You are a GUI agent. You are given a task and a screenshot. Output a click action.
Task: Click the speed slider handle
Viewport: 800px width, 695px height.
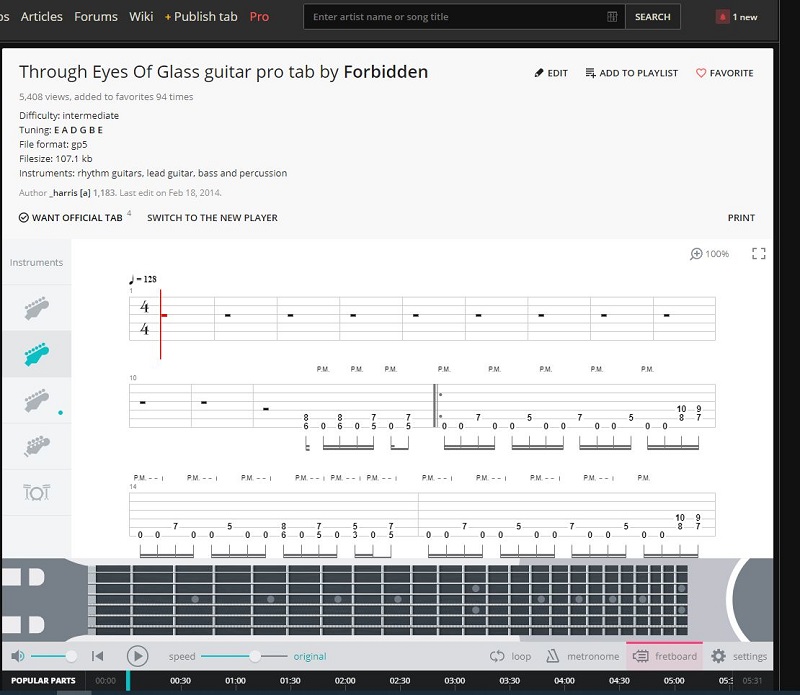click(x=255, y=656)
